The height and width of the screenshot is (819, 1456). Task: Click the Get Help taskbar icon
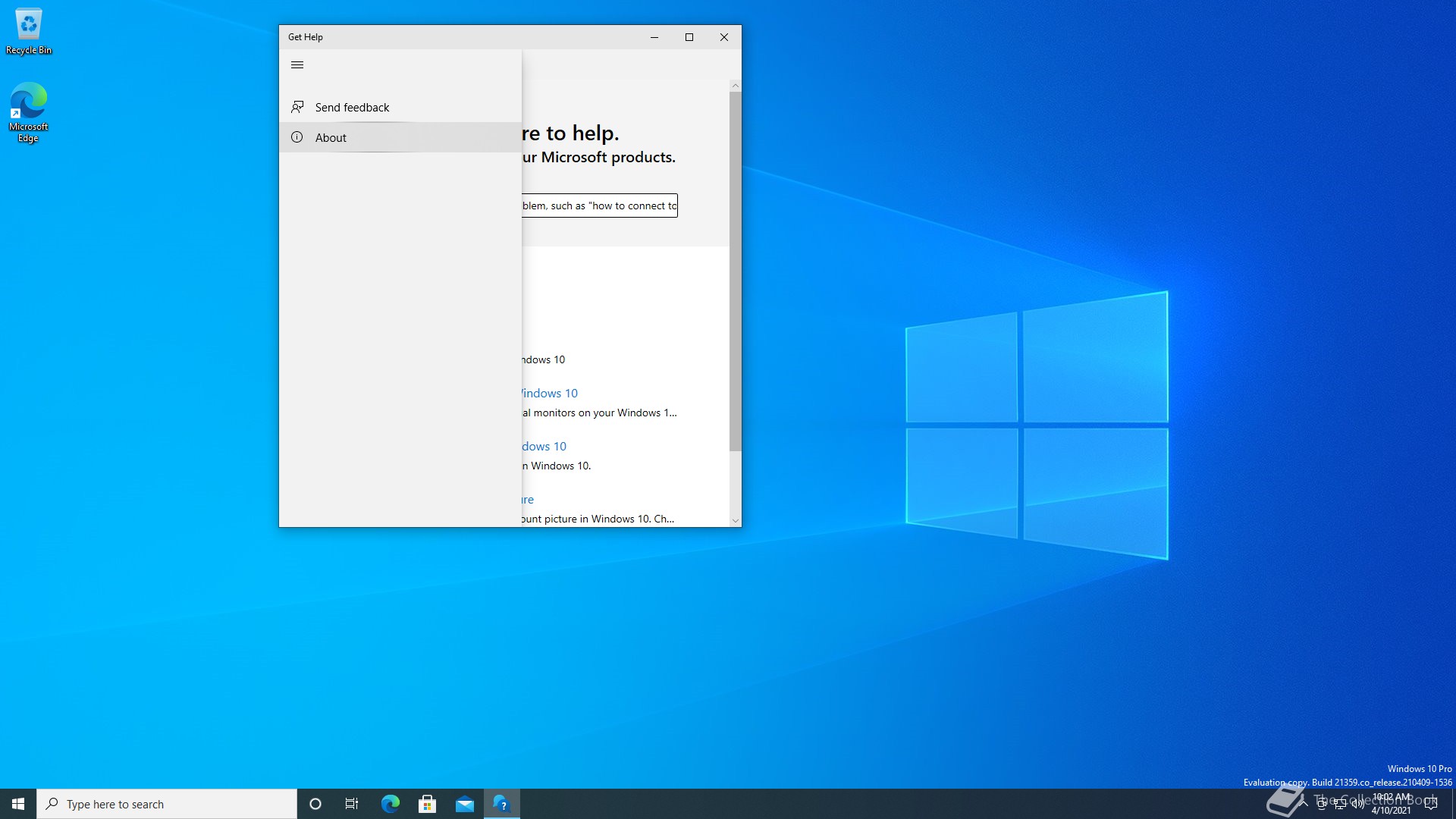coord(502,804)
